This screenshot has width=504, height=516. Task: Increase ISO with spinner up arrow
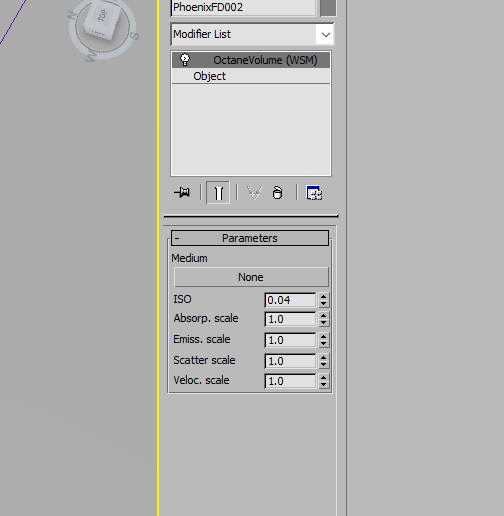tap(323, 296)
